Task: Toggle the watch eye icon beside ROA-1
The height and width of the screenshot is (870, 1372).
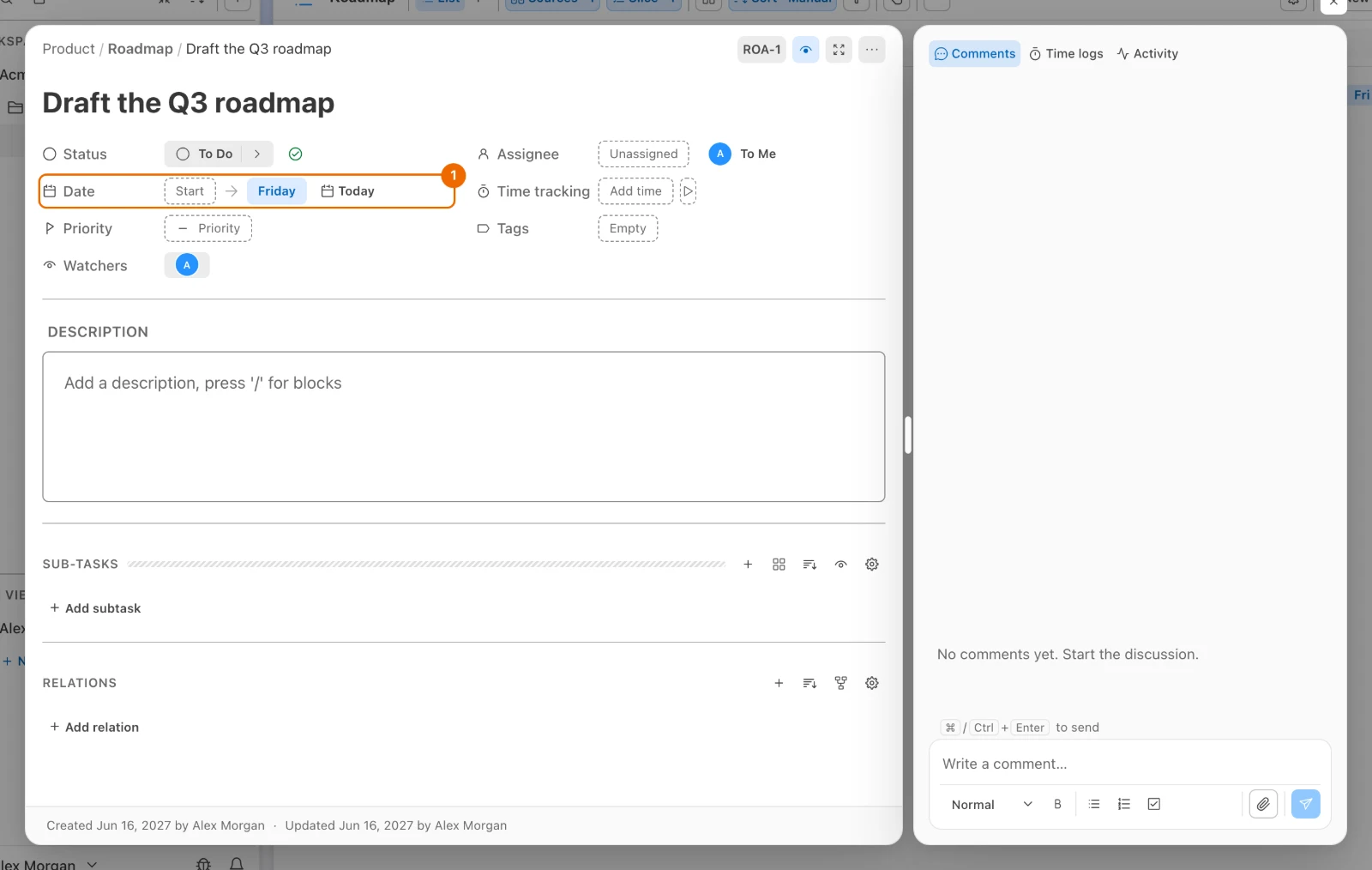Action: tap(805, 50)
